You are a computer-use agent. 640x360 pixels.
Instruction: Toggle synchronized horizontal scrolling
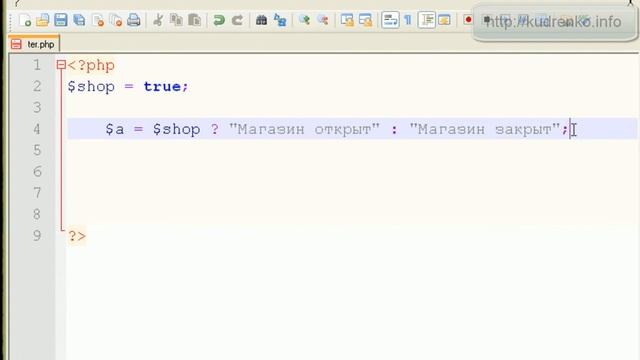pyautogui.click(x=365, y=20)
